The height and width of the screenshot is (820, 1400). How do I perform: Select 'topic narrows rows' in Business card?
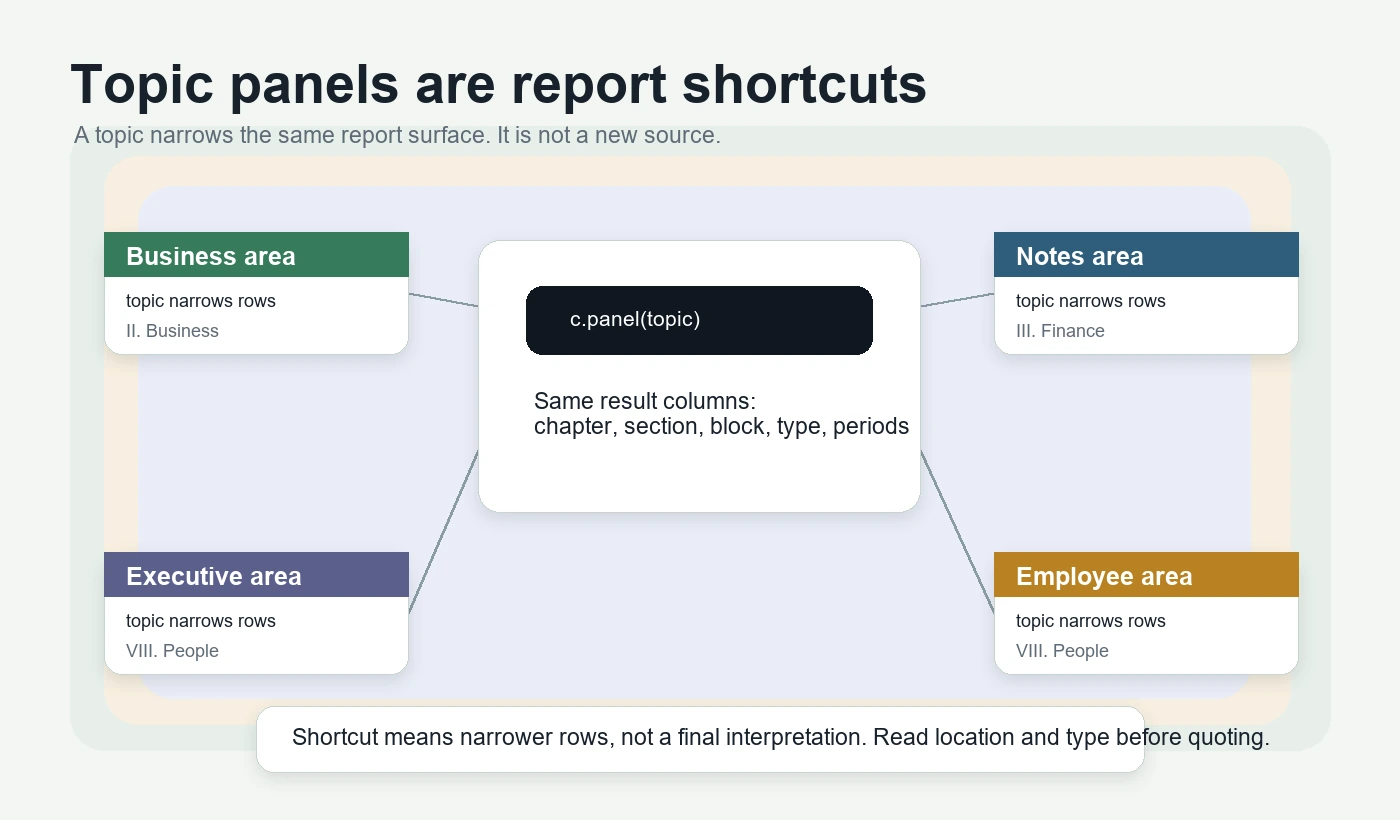201,301
